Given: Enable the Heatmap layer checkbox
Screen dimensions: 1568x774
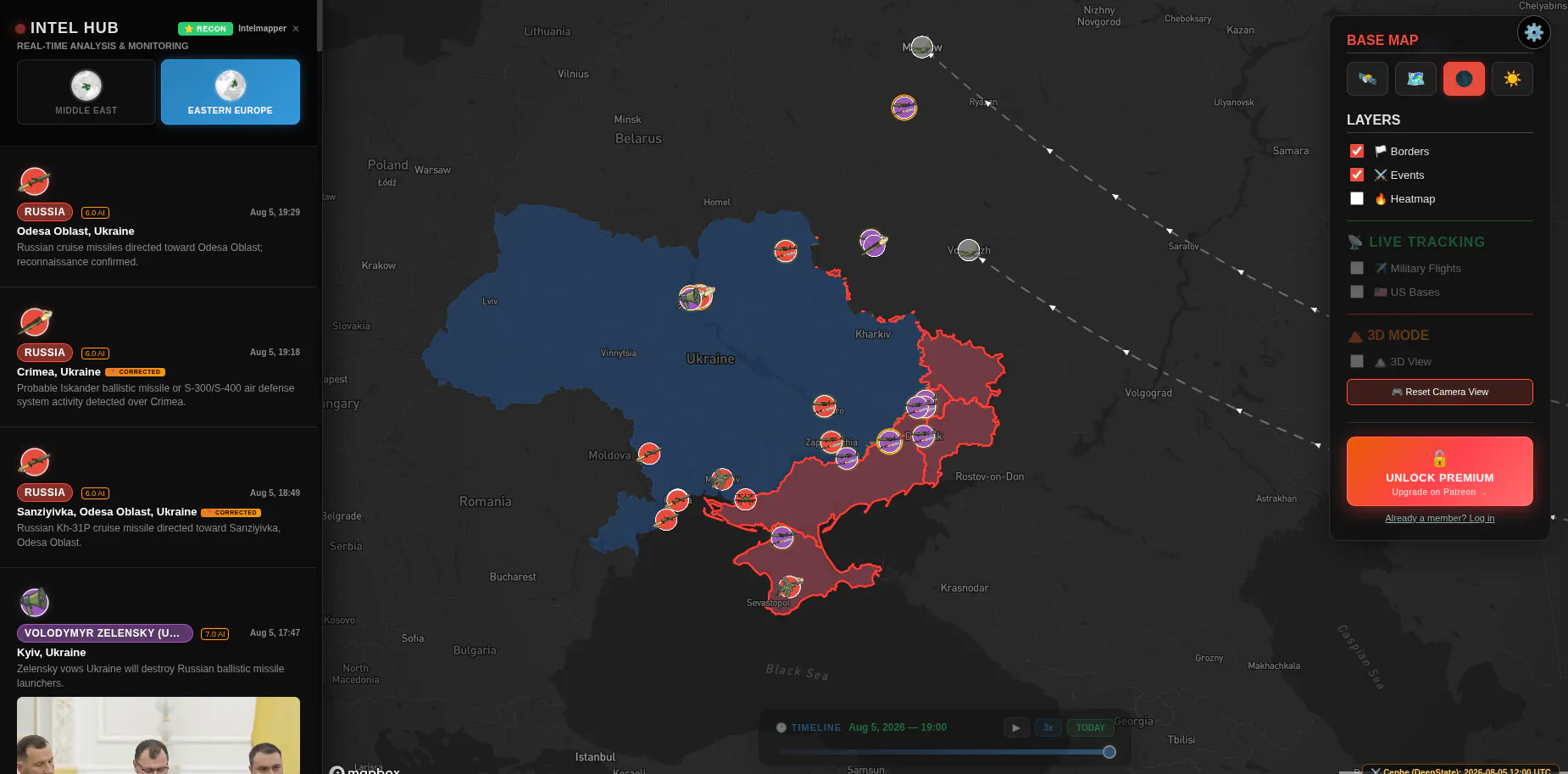Looking at the screenshot, I should click(x=1357, y=198).
